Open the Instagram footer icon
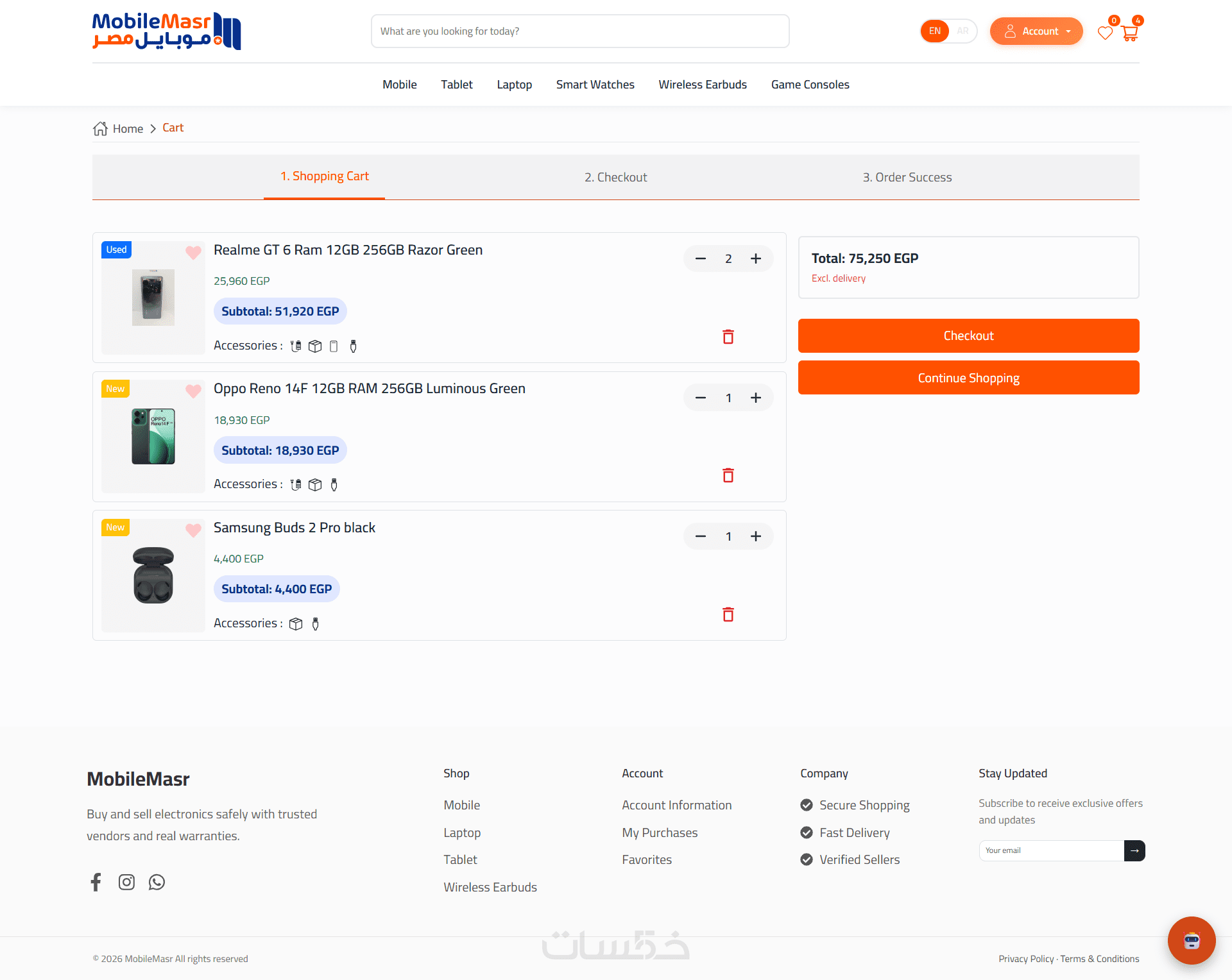 tap(126, 882)
